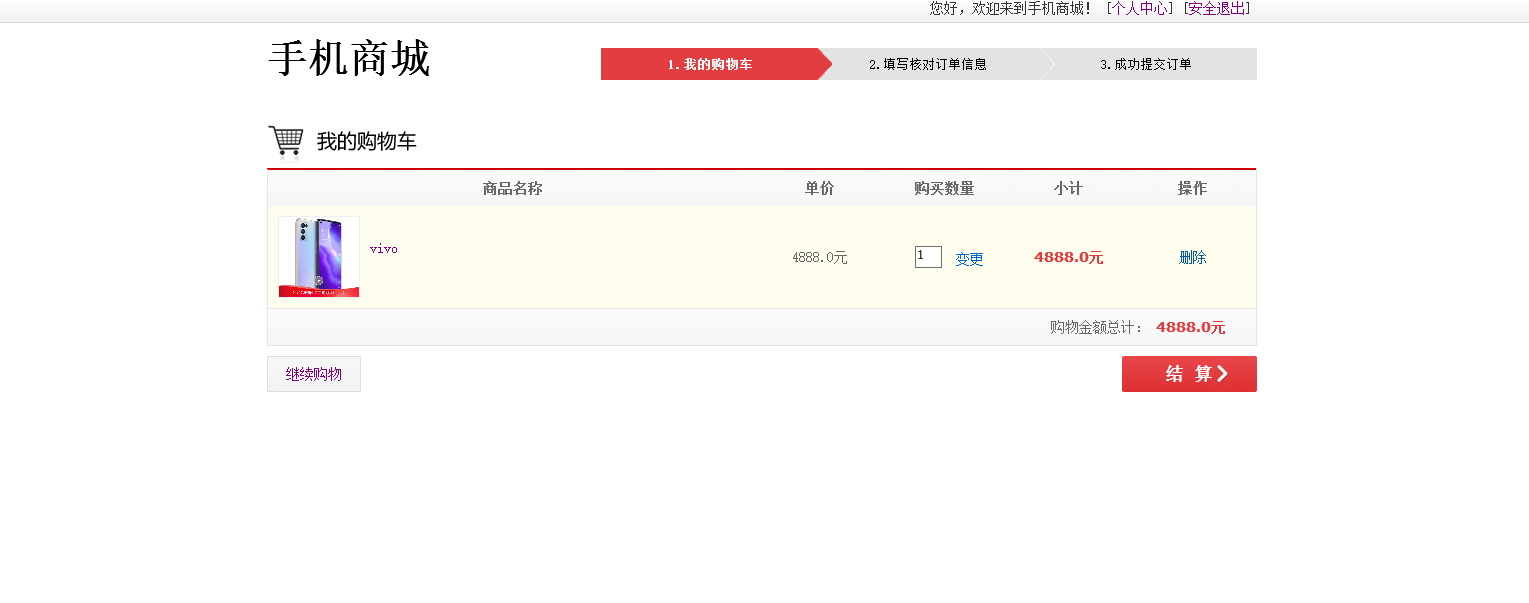
Task: Click the 手机商城 site logo title
Action: (x=349, y=59)
